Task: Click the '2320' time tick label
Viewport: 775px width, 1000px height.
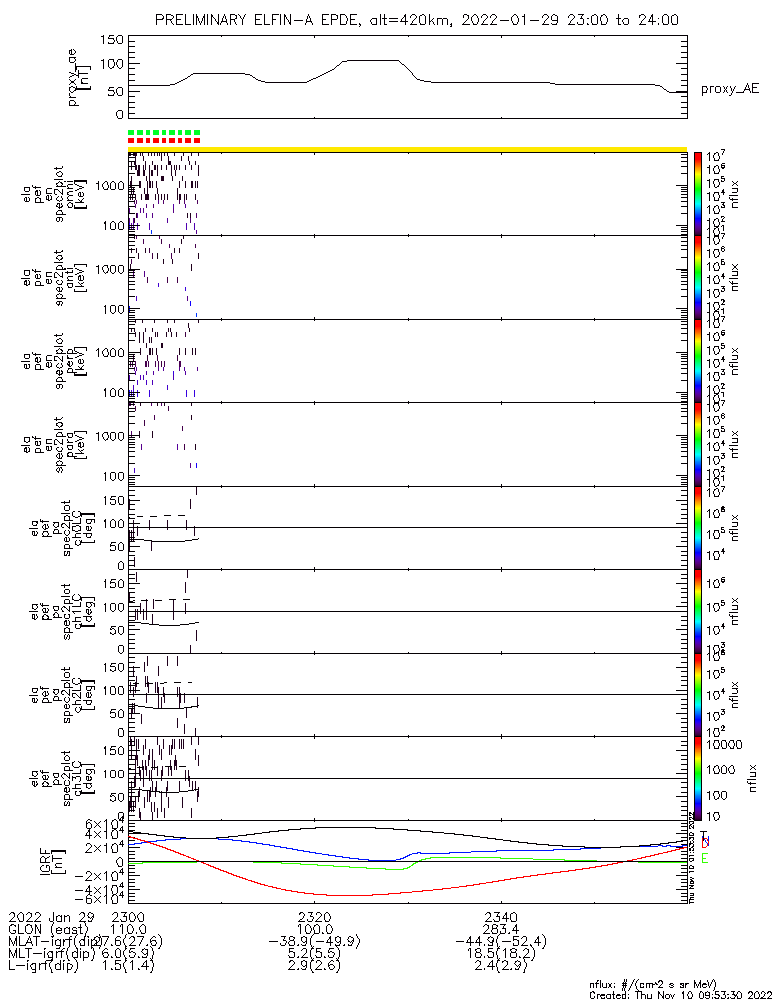Action: click(315, 918)
